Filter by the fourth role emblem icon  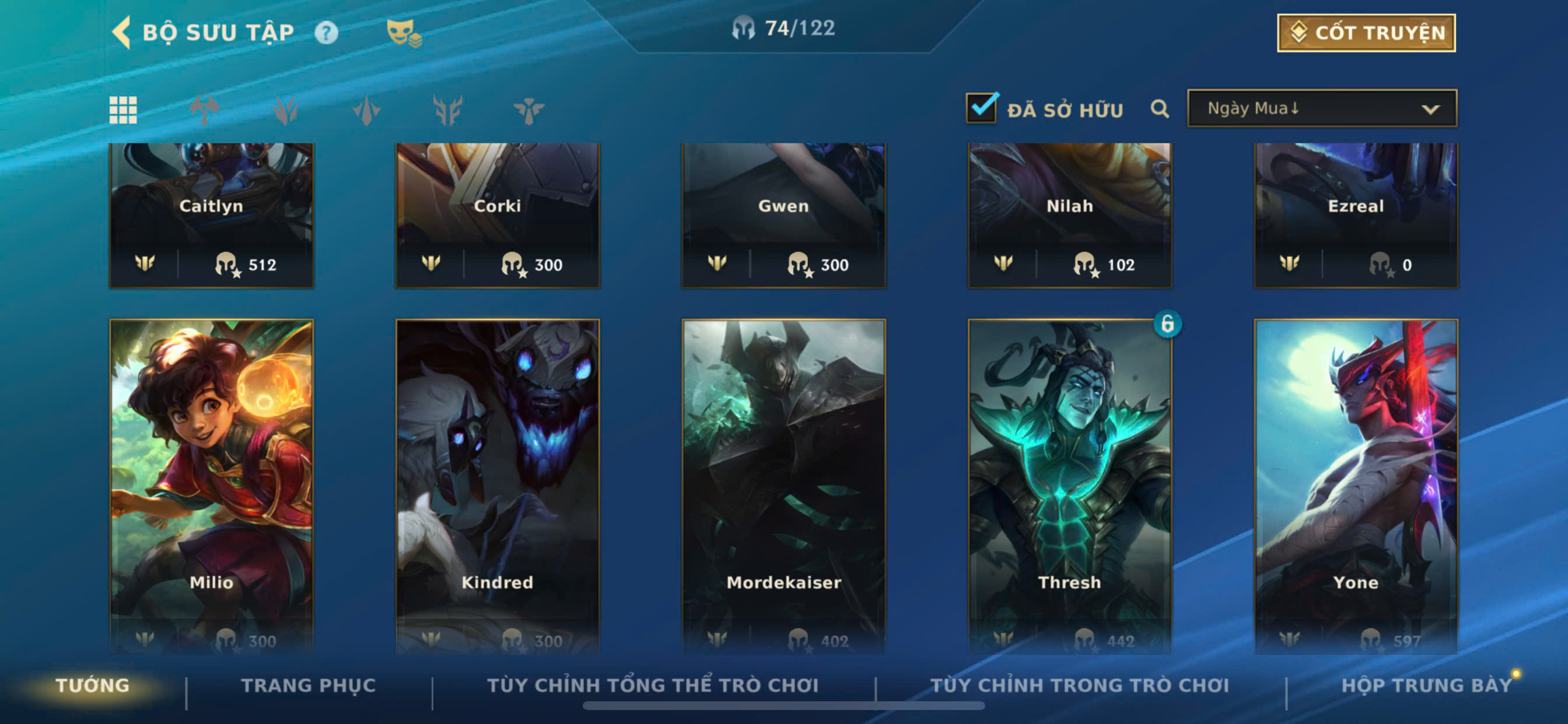447,110
